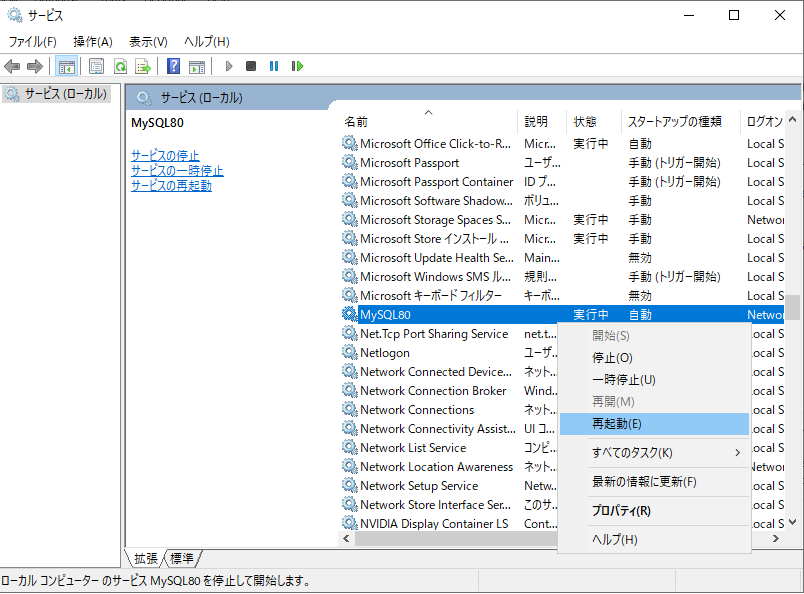Click the サービスの停止 link
The width and height of the screenshot is (804, 594).
[165, 155]
